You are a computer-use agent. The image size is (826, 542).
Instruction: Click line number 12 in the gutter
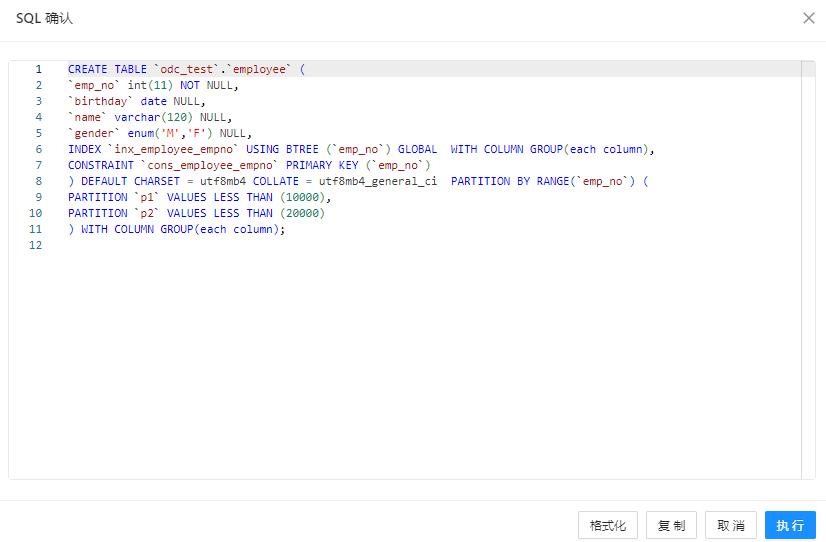point(35,245)
